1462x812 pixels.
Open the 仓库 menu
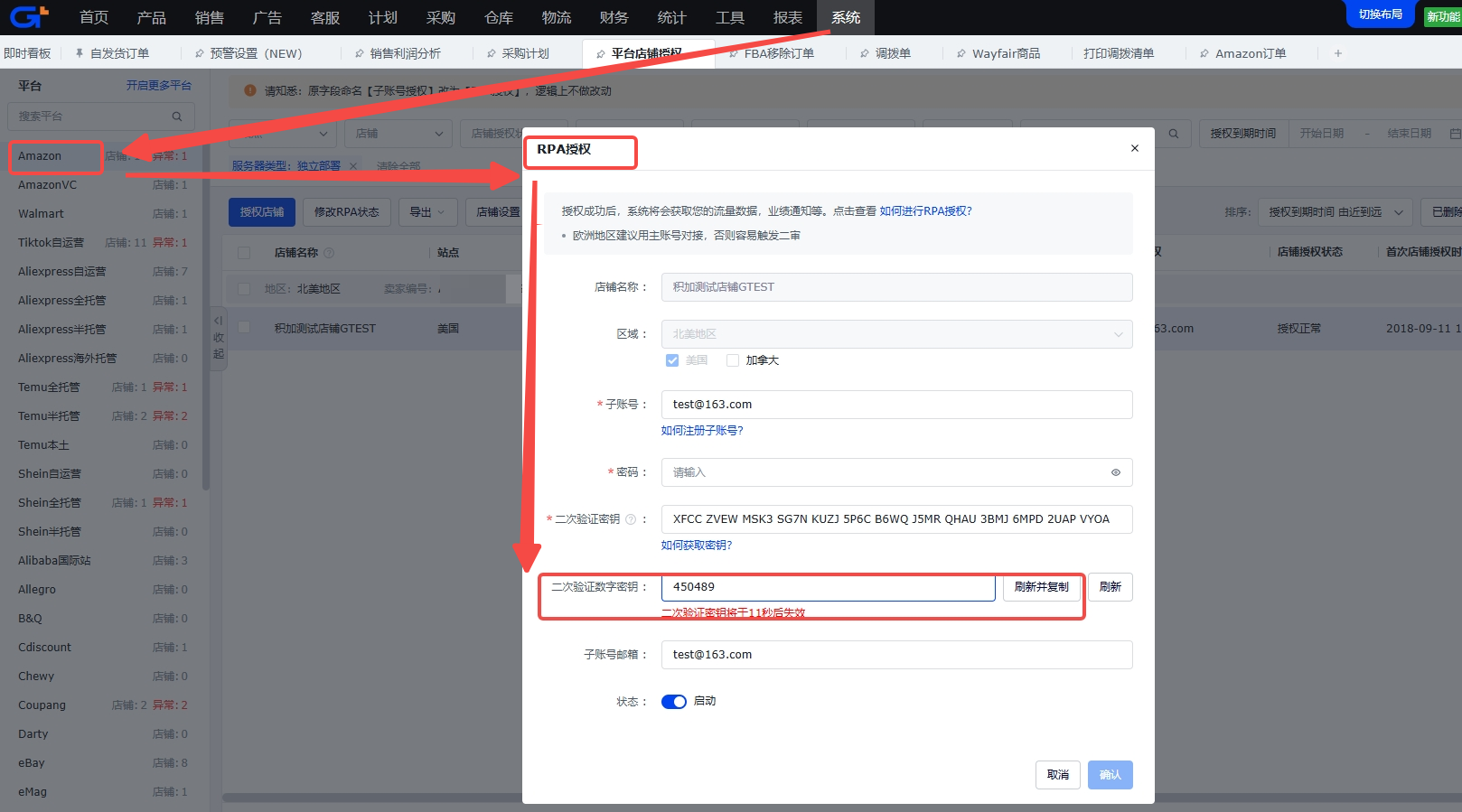499,17
